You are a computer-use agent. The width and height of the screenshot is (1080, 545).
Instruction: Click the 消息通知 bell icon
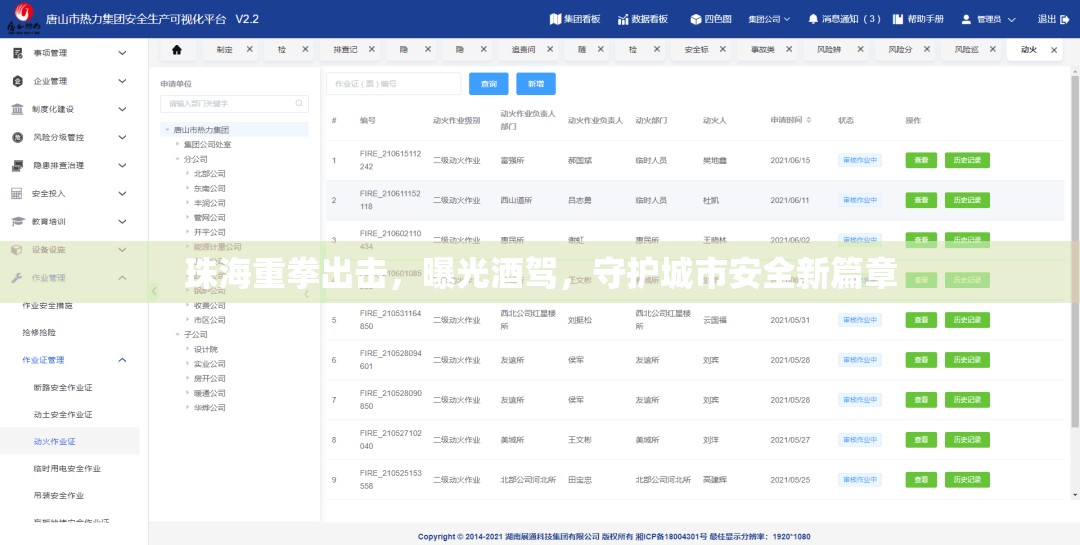tap(813, 19)
